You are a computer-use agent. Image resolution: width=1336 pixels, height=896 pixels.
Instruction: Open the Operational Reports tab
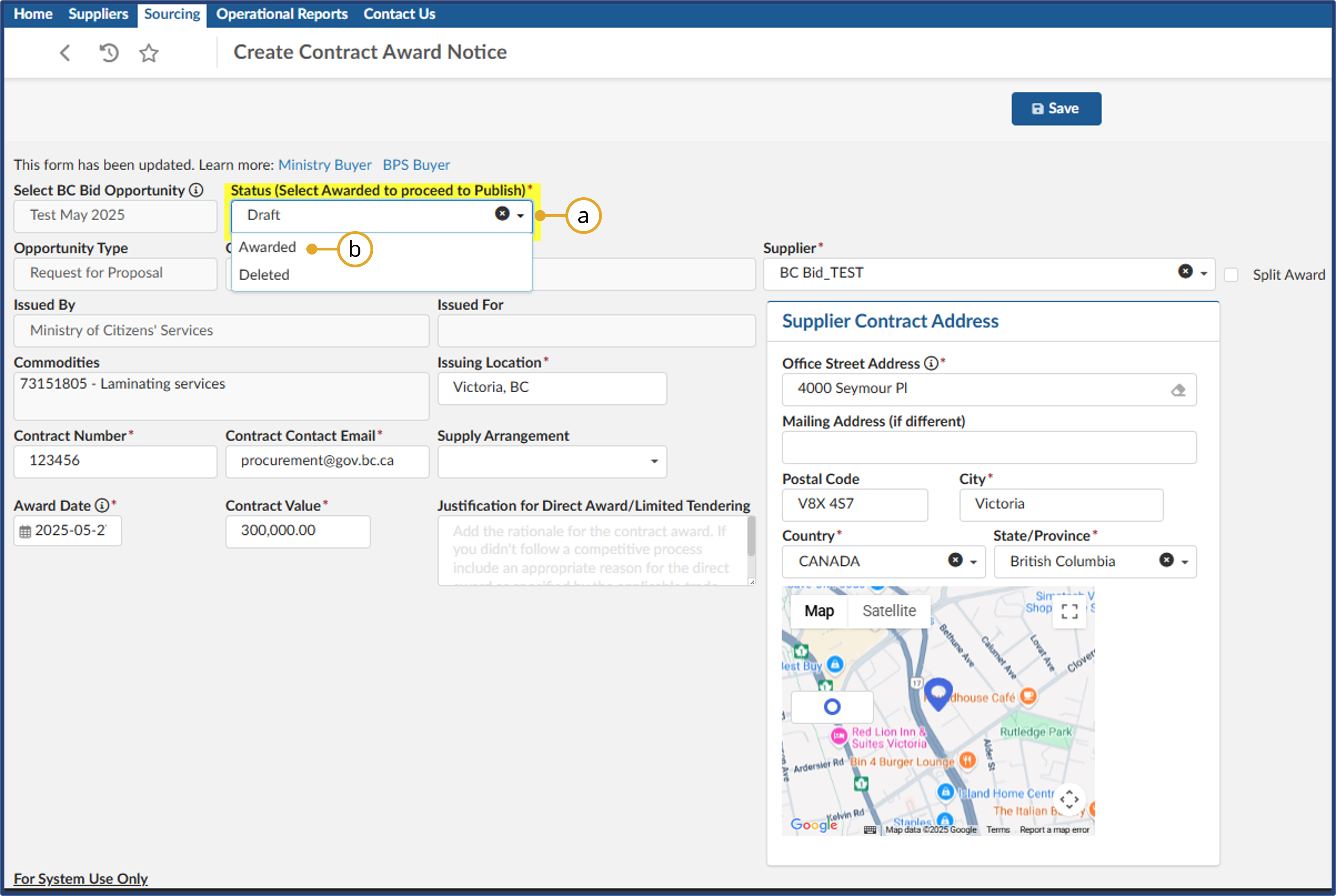tap(281, 14)
